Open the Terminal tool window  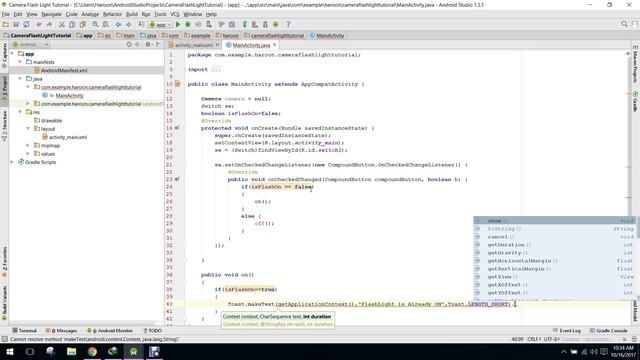(x=24, y=331)
